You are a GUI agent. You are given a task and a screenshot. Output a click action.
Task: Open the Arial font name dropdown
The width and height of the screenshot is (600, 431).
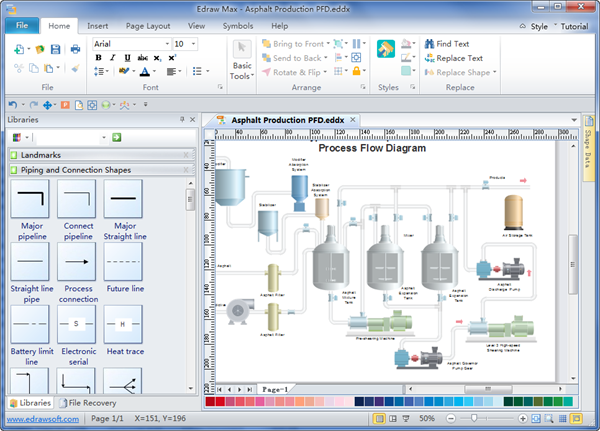click(x=165, y=44)
